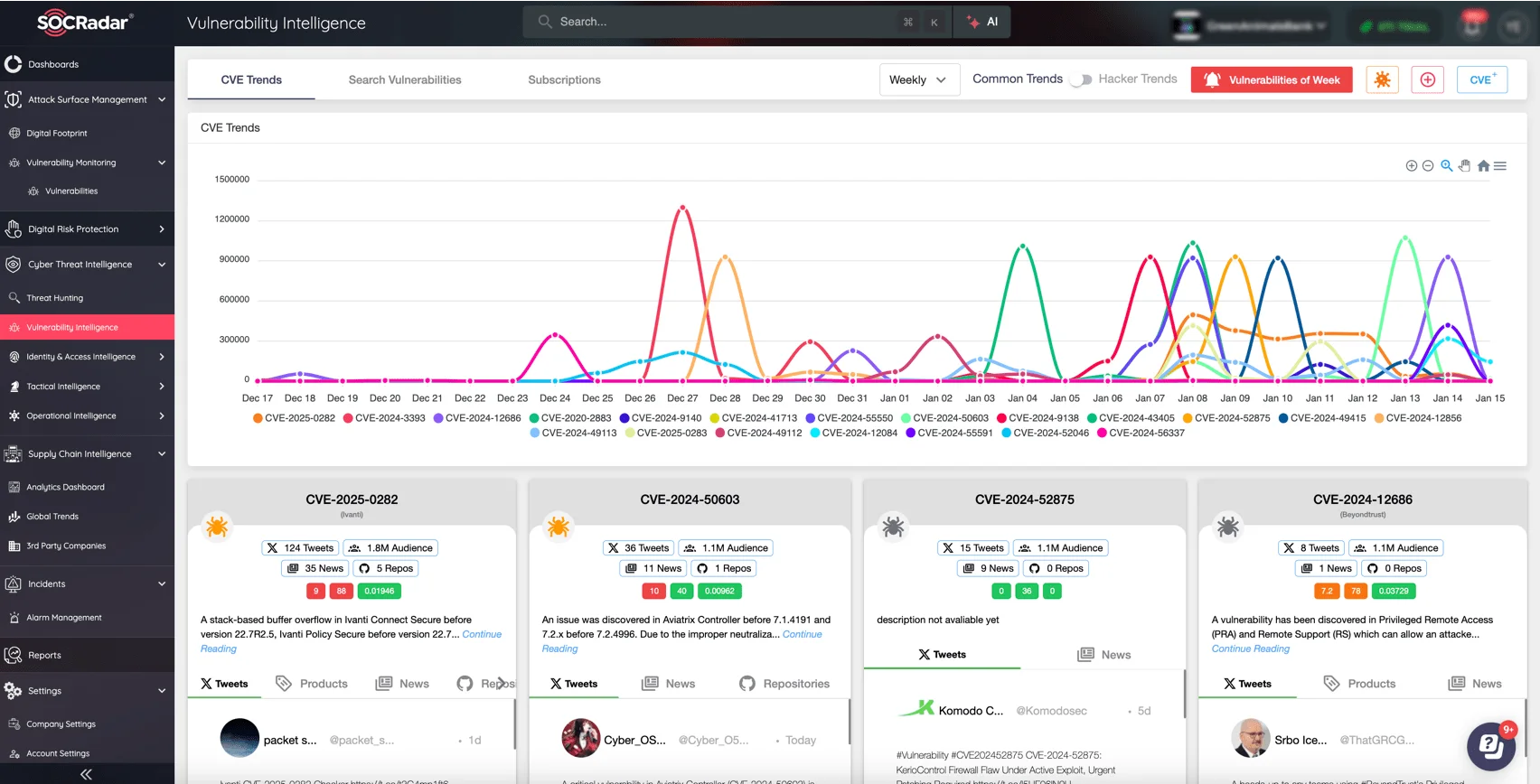Viewport: 1540px width, 784px height.
Task: Click the chart zoom-out minus icon
Action: pos(1428,166)
